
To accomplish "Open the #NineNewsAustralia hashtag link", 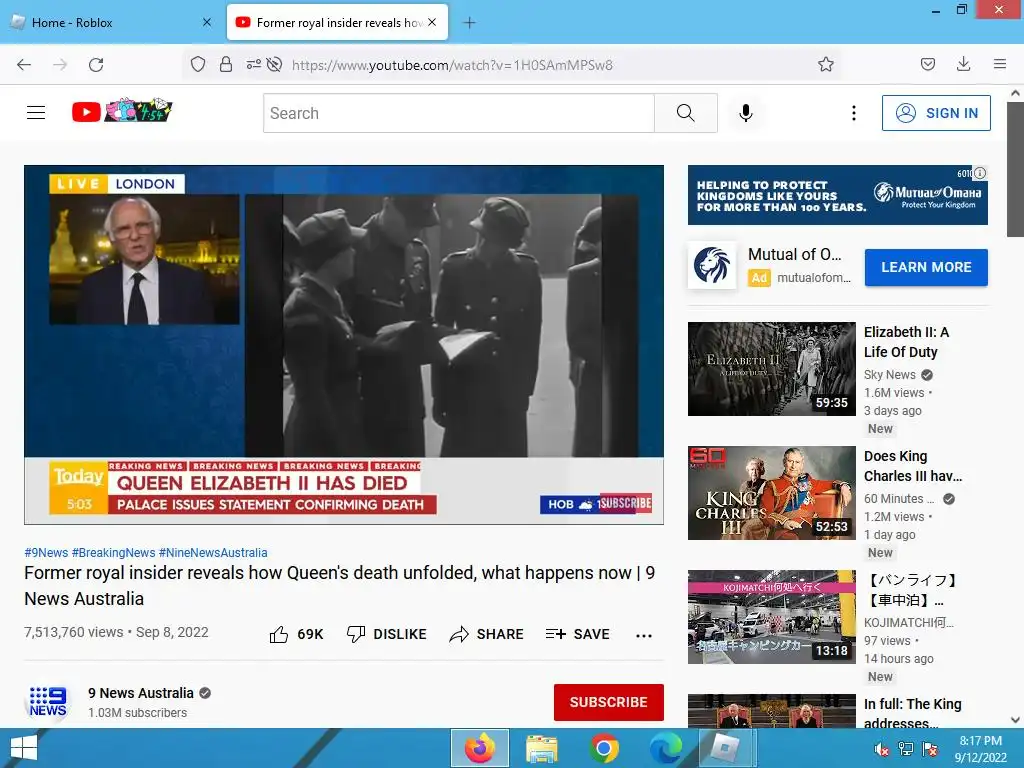I will click(213, 552).
